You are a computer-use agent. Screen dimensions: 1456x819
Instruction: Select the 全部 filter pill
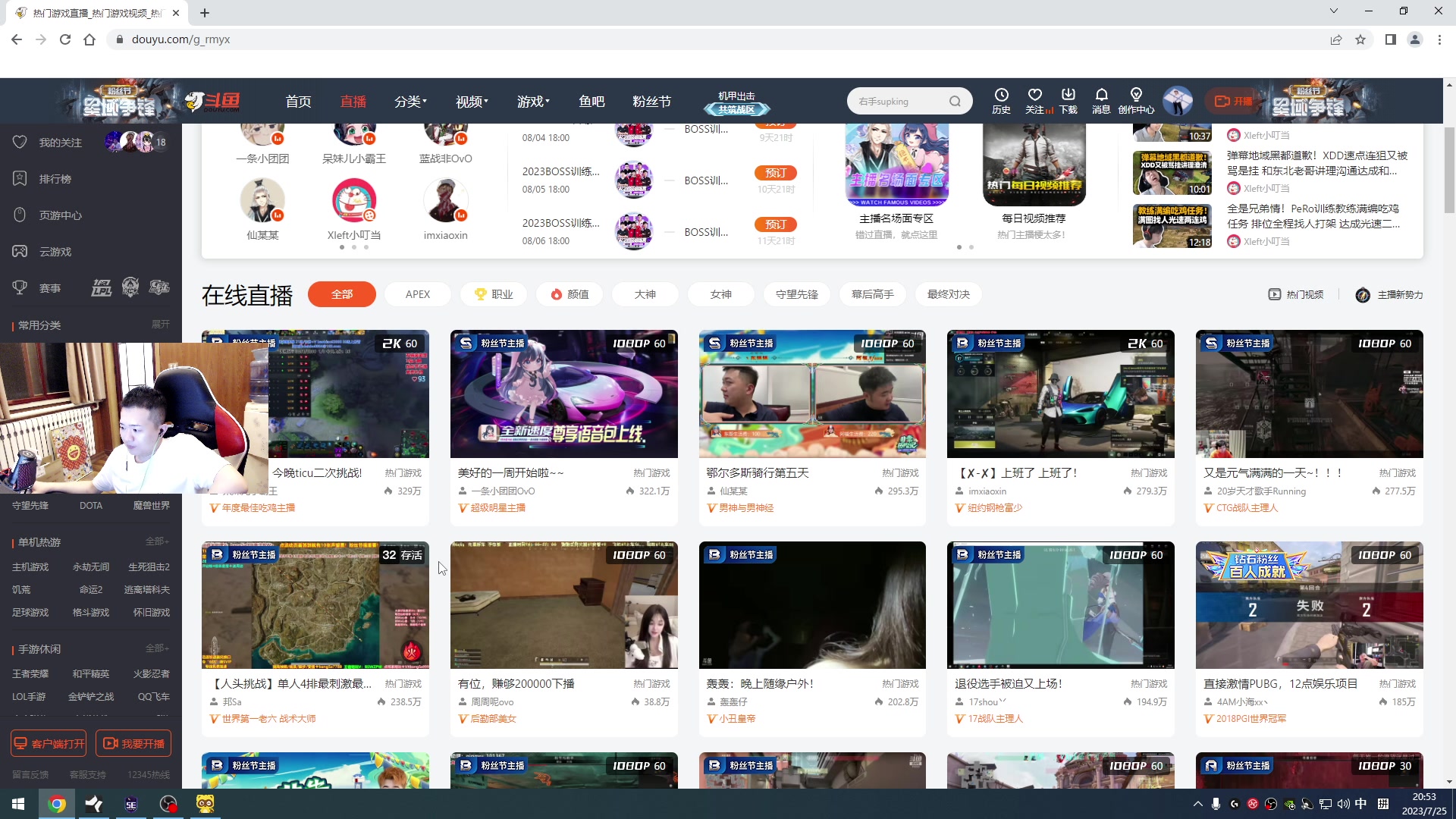tap(341, 294)
